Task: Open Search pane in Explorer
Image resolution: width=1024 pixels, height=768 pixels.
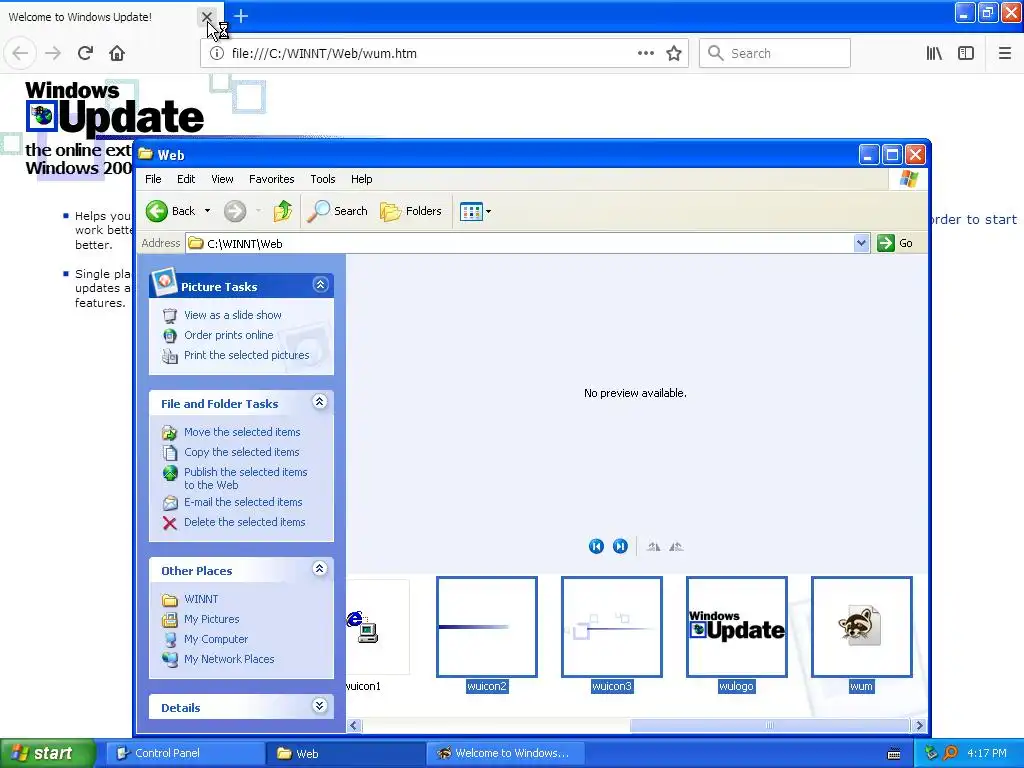Action: coord(338,211)
